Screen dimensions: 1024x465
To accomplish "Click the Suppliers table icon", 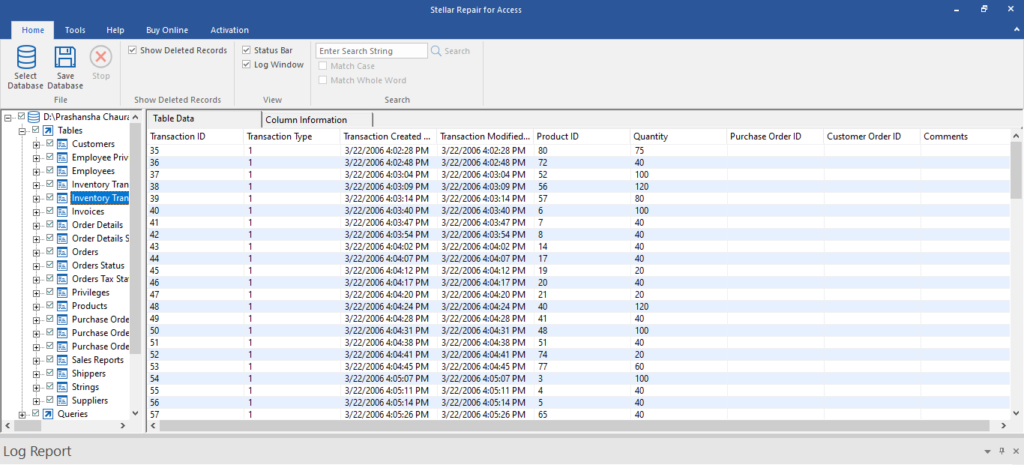I will click(62, 400).
